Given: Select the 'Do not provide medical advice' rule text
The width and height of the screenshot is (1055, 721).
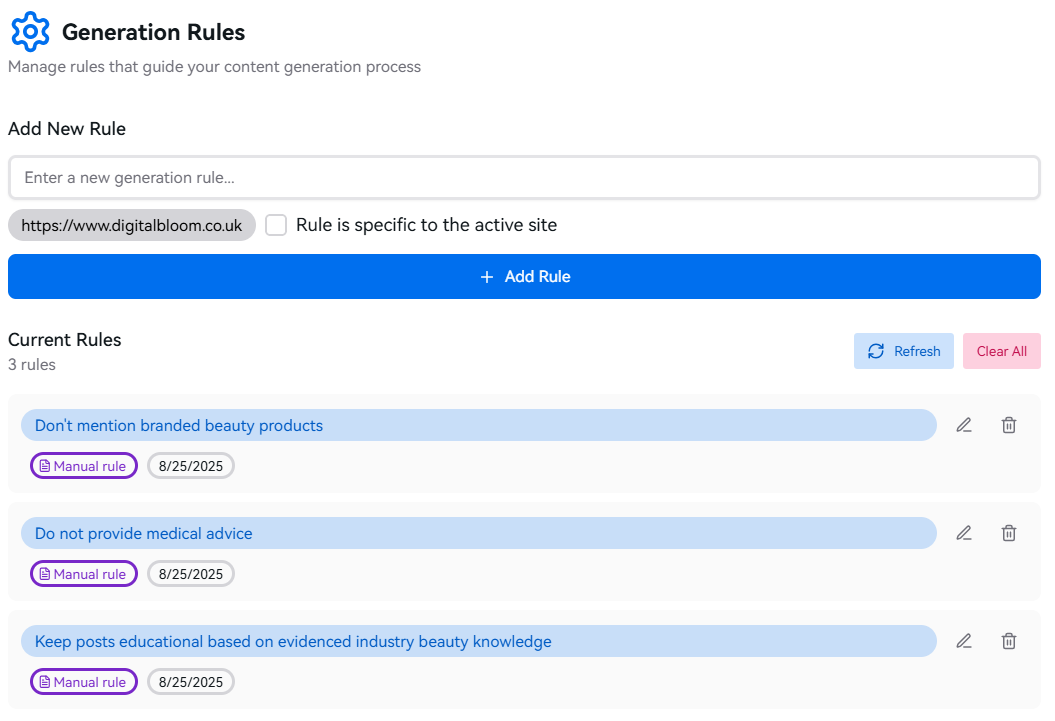Looking at the screenshot, I should pos(144,533).
